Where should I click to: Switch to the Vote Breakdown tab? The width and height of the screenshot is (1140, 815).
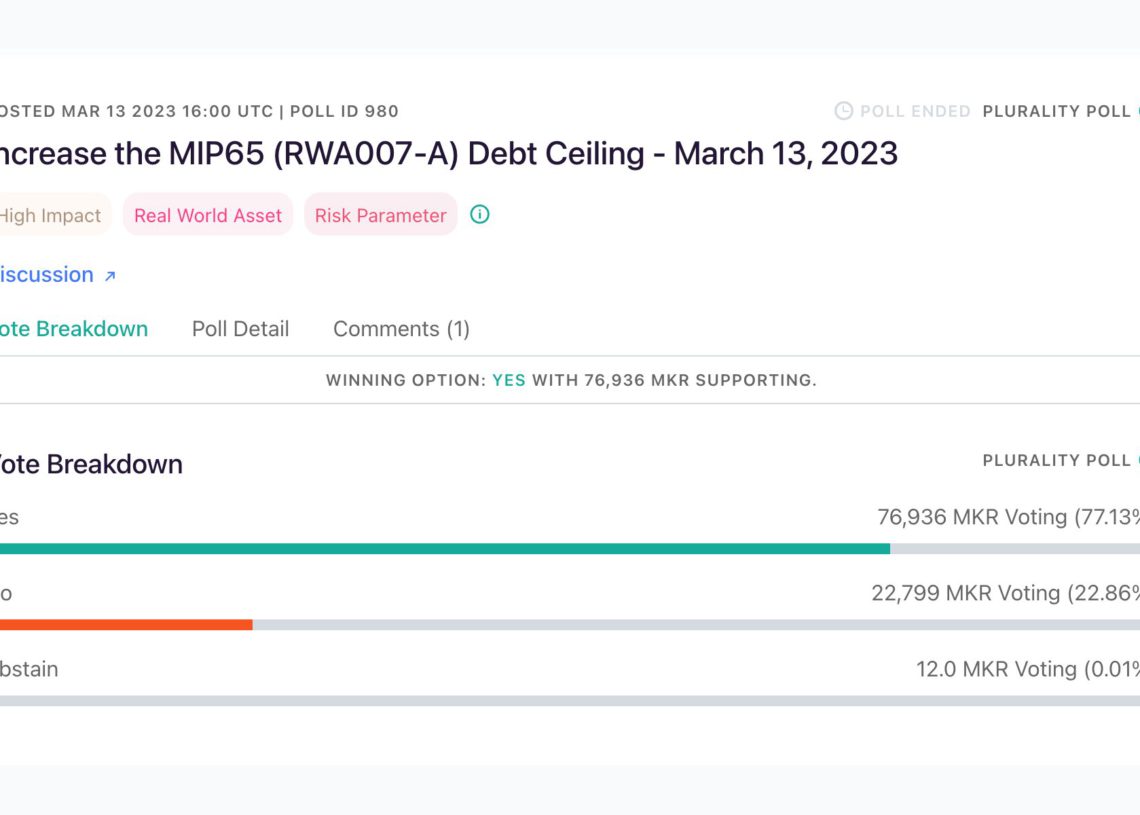(73, 329)
